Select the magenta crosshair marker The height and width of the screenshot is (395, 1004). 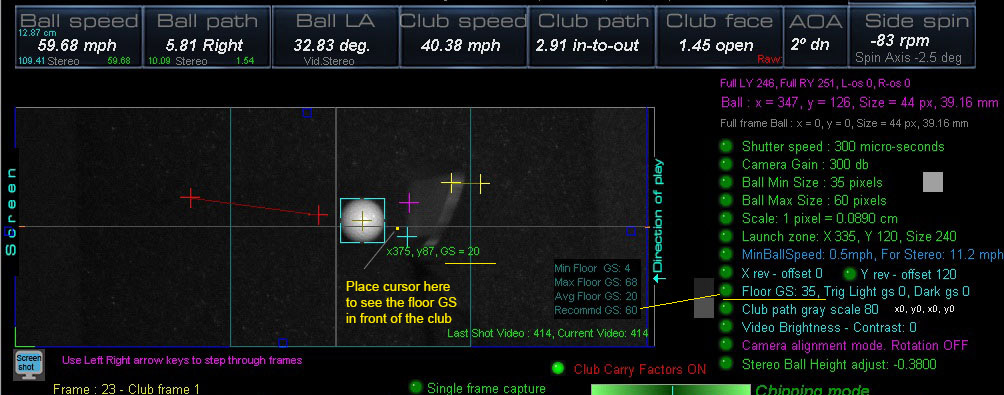point(409,203)
